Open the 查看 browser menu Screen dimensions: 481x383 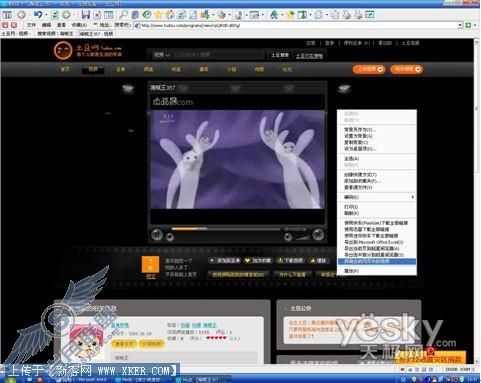(x=61, y=25)
